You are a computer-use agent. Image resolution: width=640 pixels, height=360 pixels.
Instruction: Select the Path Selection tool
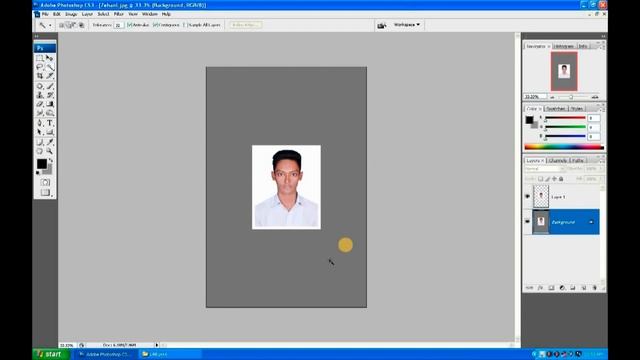point(40,132)
